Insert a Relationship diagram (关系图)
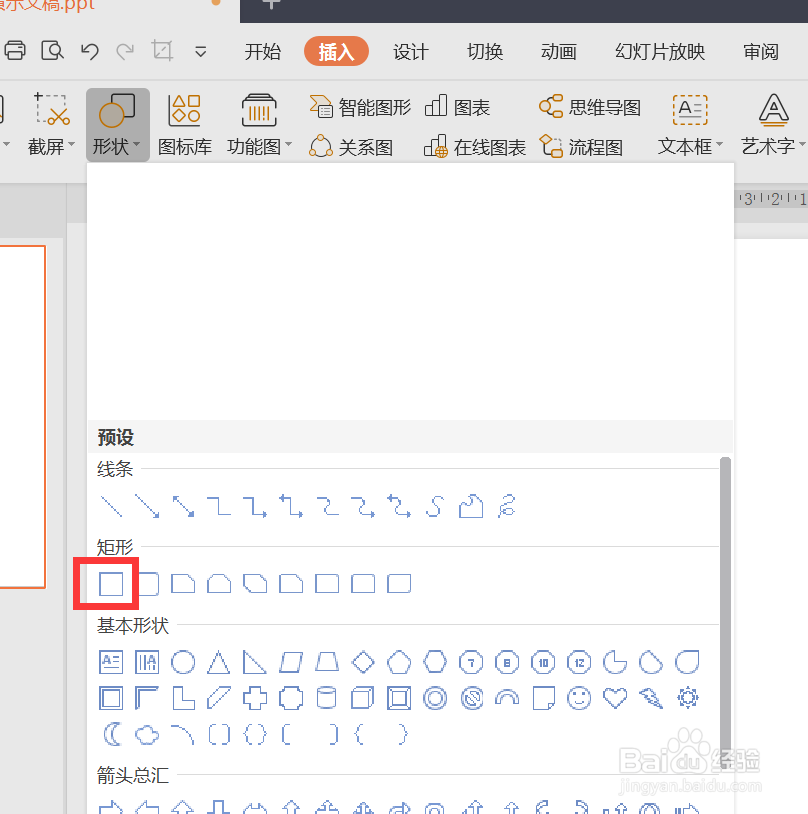The width and height of the screenshot is (808, 814). coord(351,147)
